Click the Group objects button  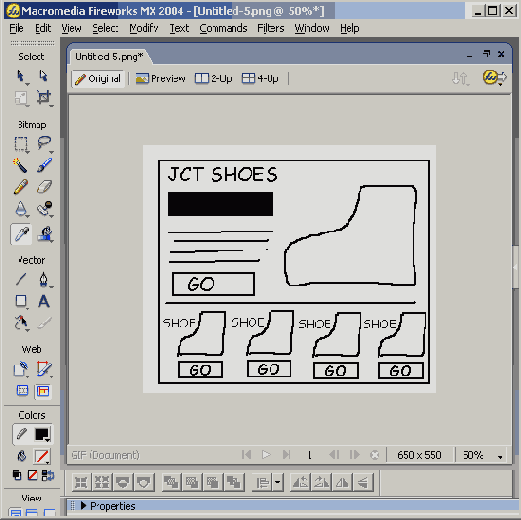pyautogui.click(x=81, y=482)
